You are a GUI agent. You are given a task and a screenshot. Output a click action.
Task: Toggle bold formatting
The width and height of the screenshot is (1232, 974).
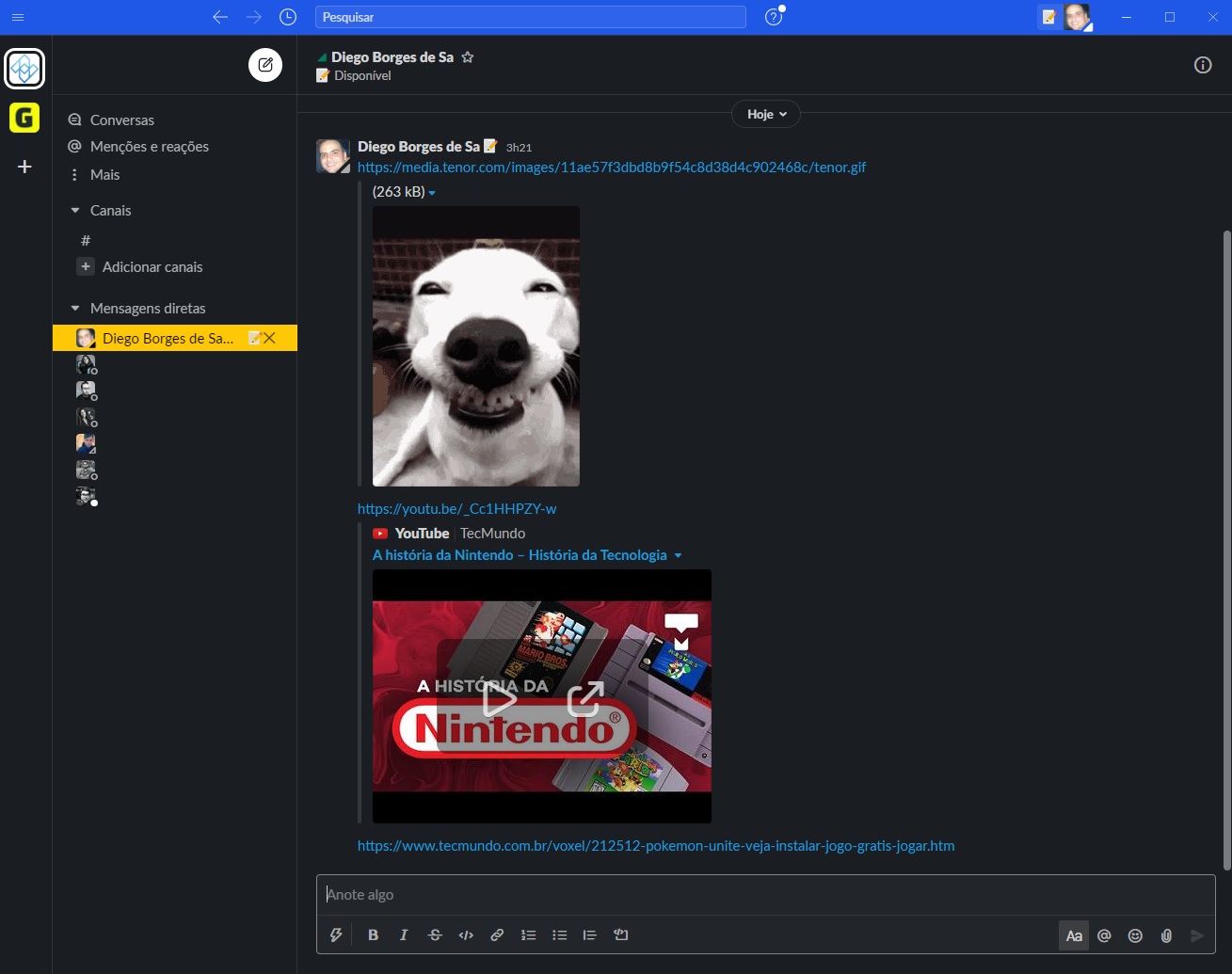tap(373, 935)
